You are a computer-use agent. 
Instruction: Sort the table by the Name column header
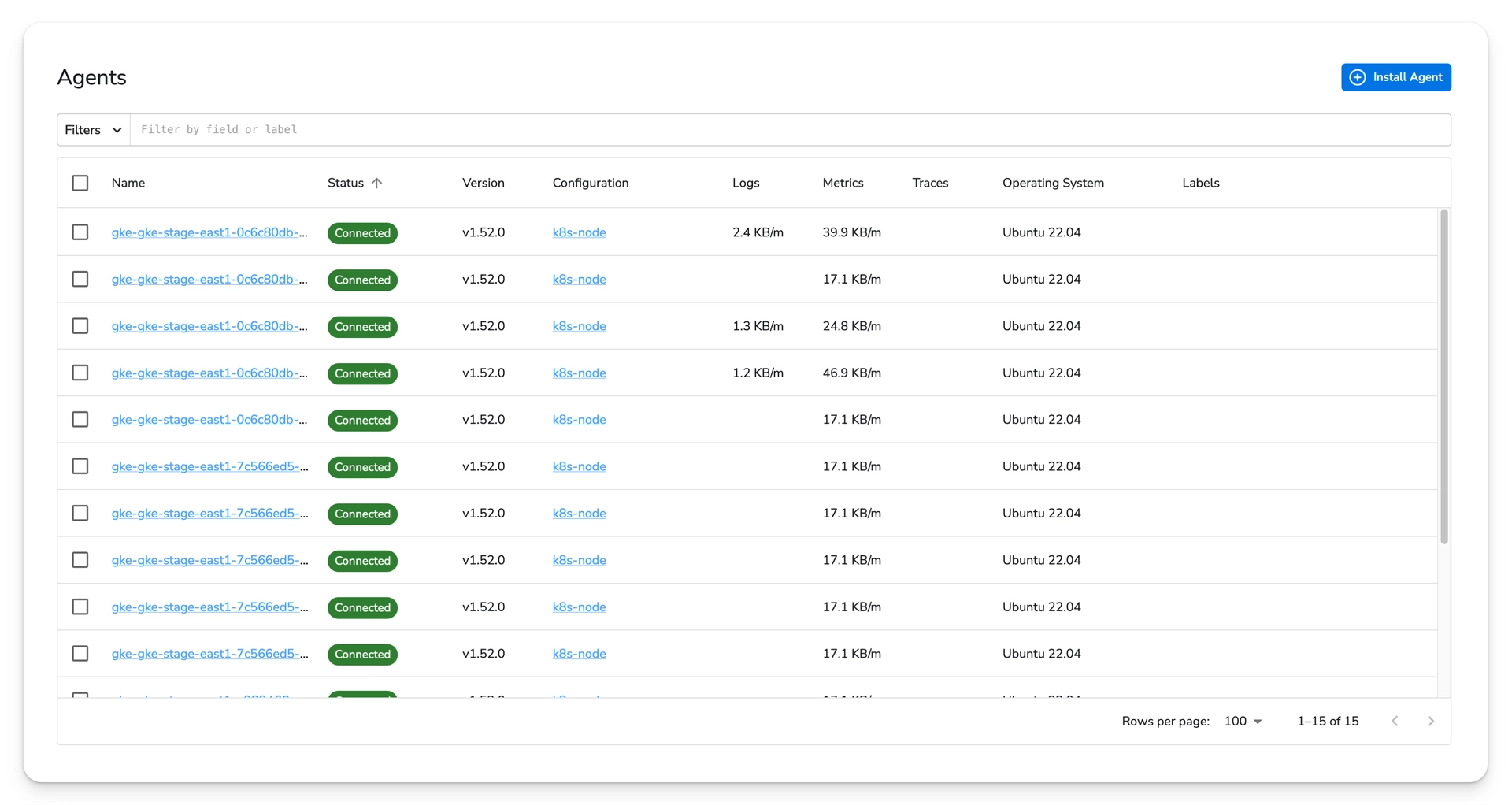(x=128, y=183)
